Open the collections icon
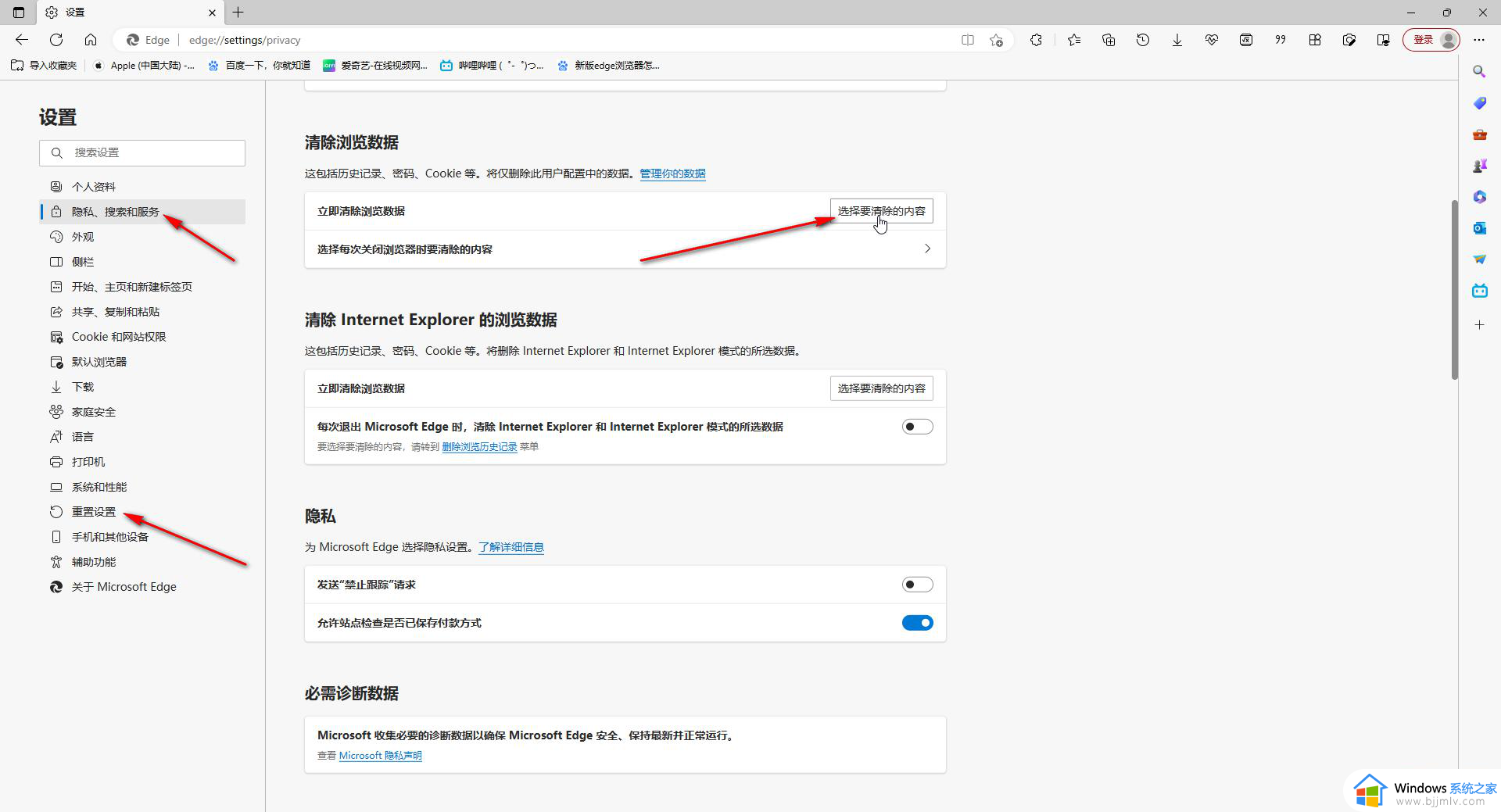 tap(1109, 40)
